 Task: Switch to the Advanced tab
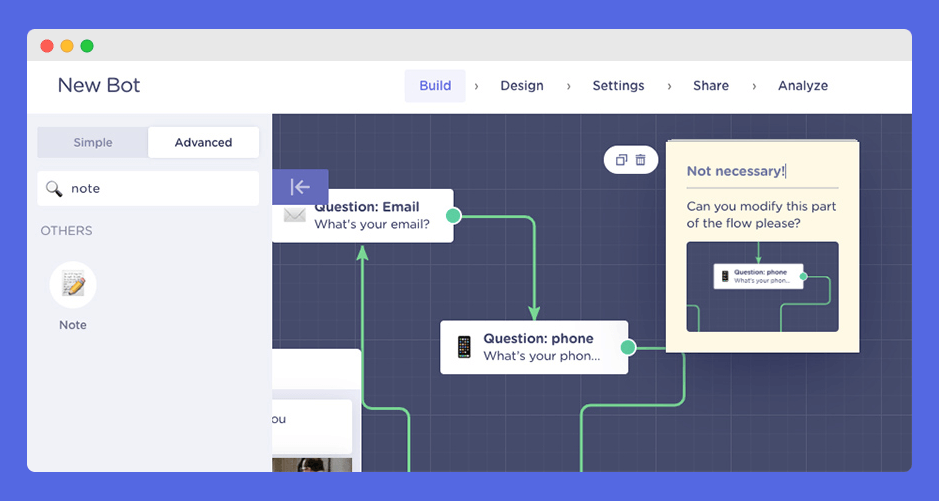click(x=204, y=142)
